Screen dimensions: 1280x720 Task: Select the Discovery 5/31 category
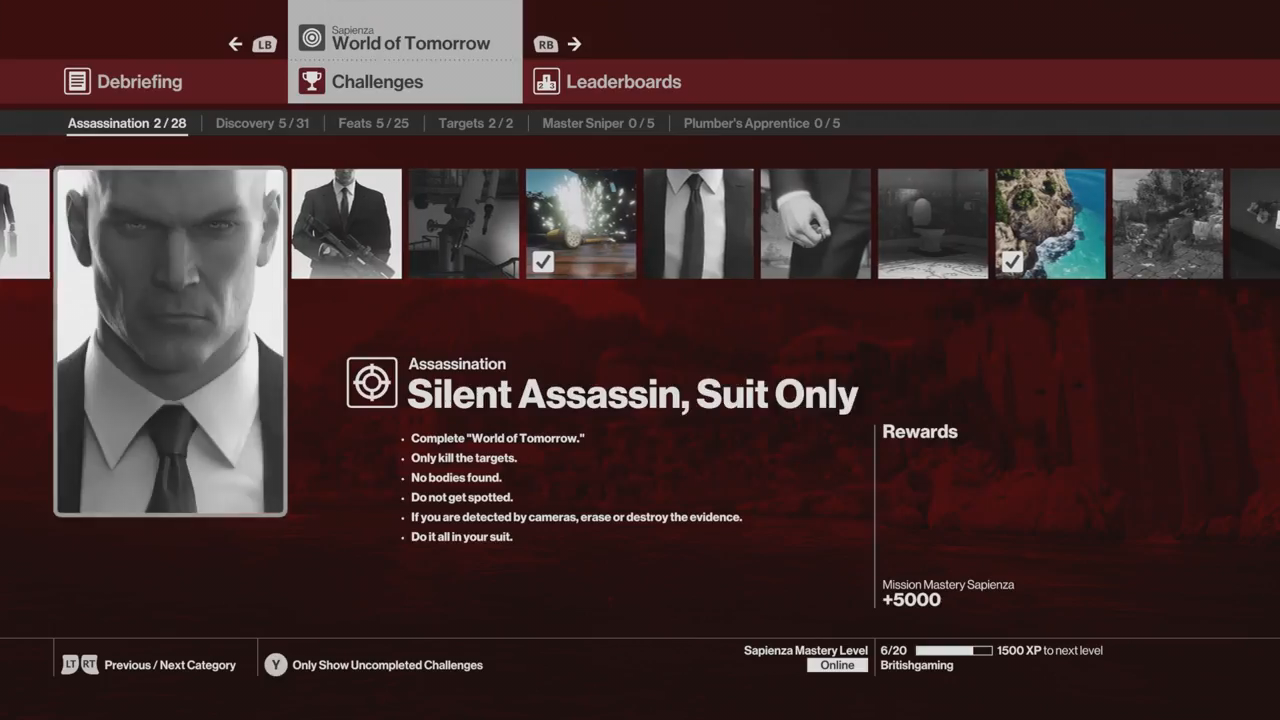coord(262,123)
